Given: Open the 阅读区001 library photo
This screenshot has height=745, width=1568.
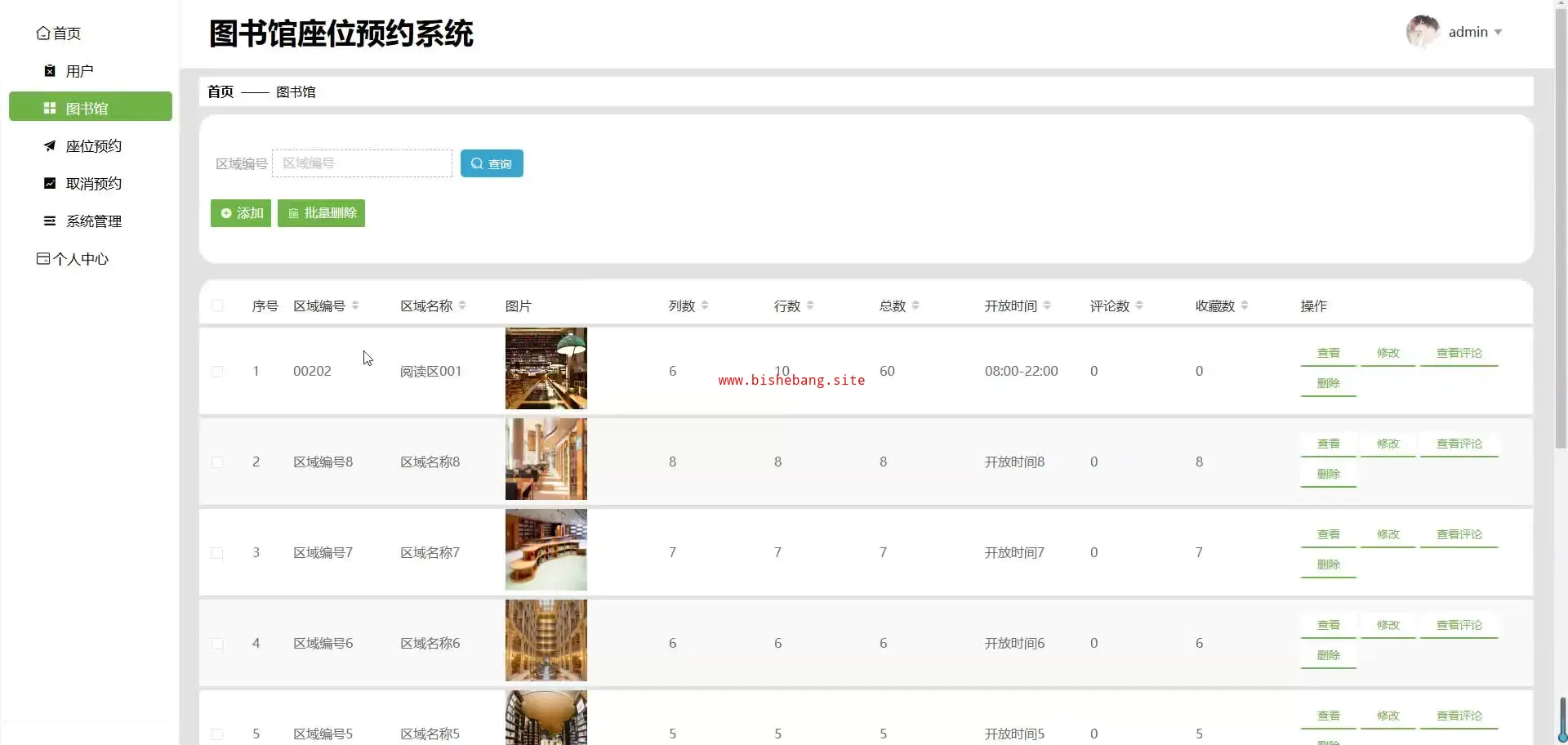Looking at the screenshot, I should click(546, 368).
